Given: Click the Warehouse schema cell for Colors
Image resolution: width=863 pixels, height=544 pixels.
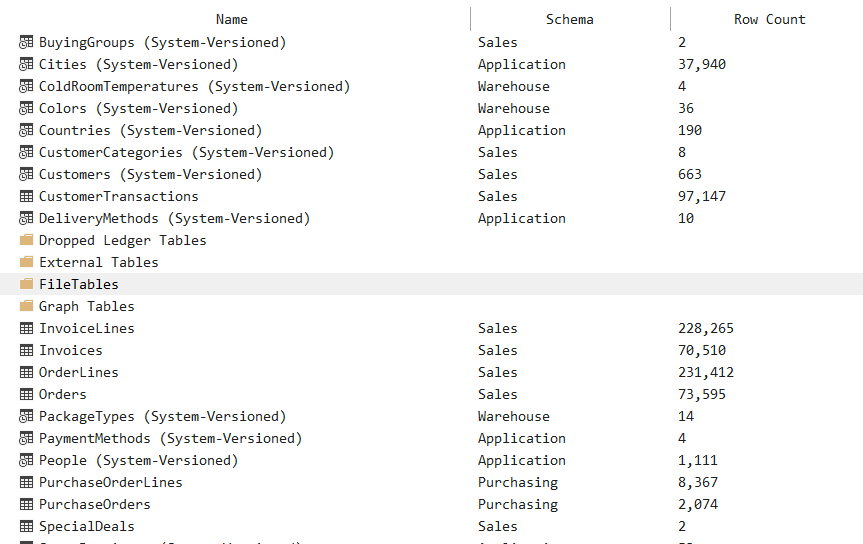Looking at the screenshot, I should [x=514, y=108].
